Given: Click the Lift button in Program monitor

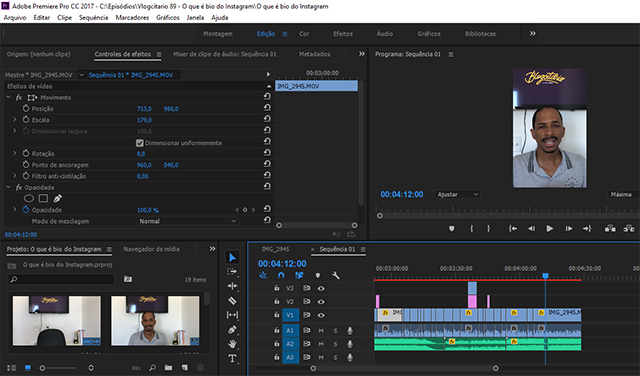Looking at the screenshot, I should [x=610, y=229].
